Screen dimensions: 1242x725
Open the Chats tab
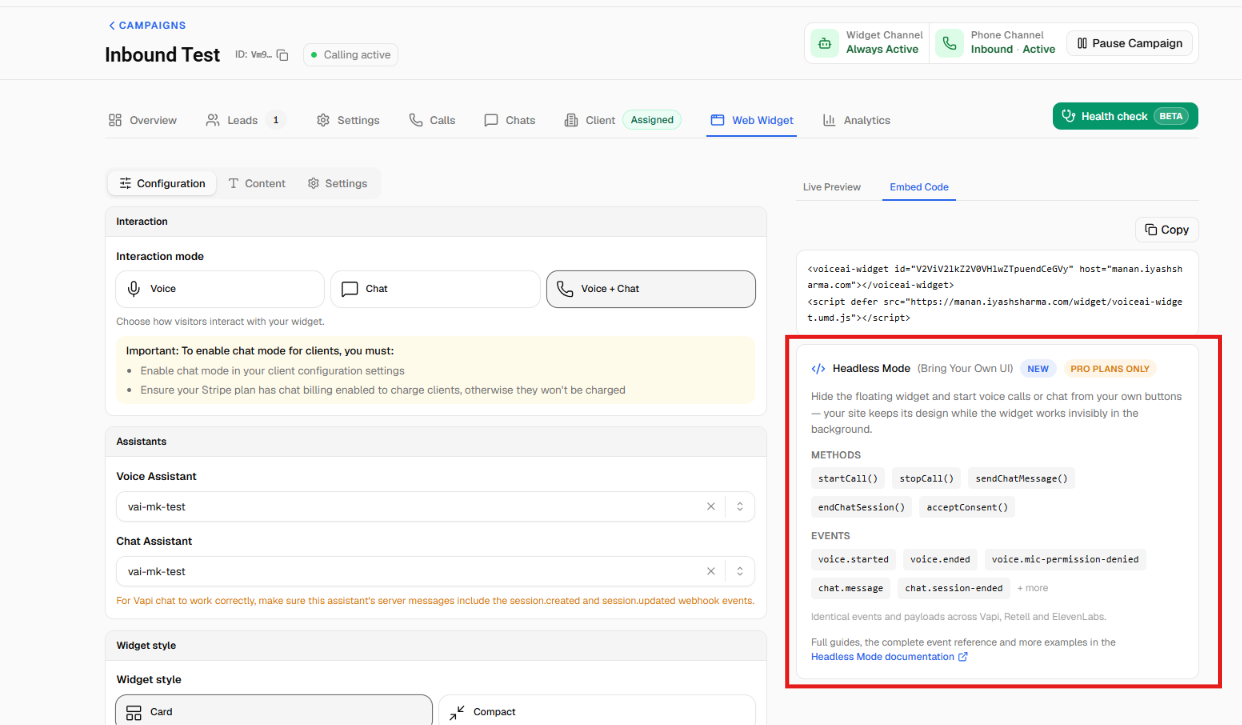510,120
